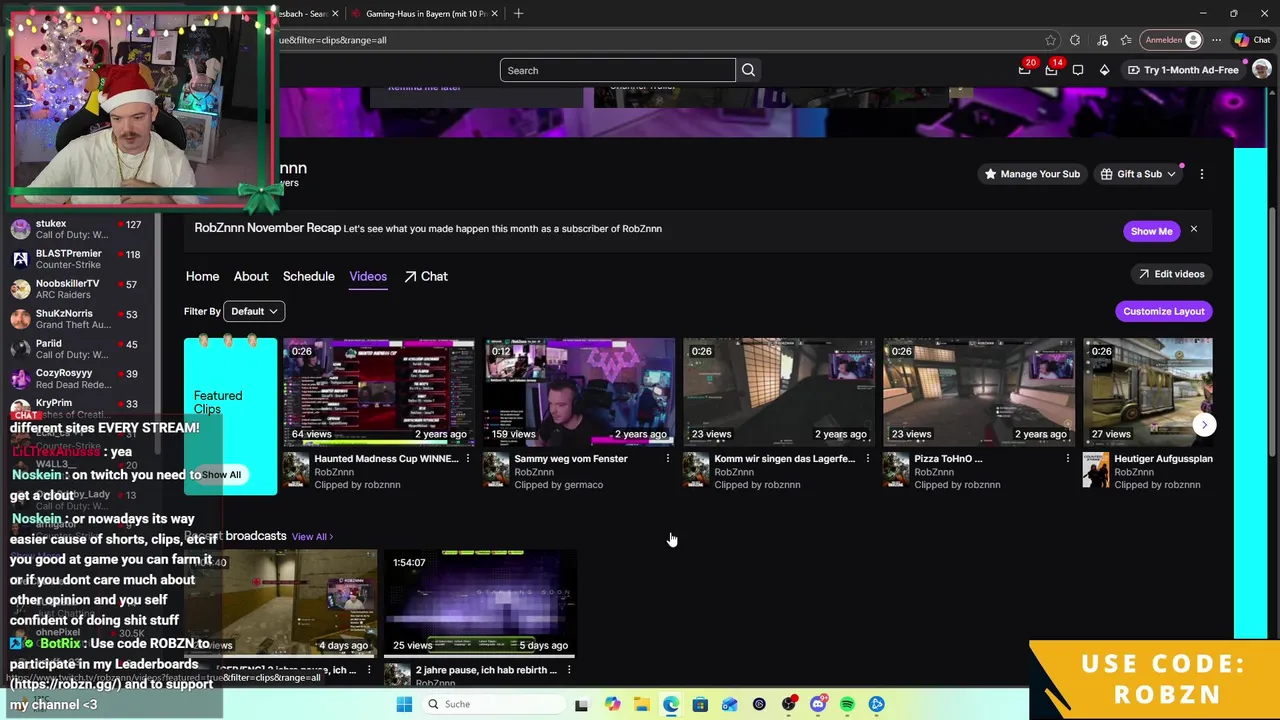
Task: Open the user avatar menu
Action: point(1261,70)
